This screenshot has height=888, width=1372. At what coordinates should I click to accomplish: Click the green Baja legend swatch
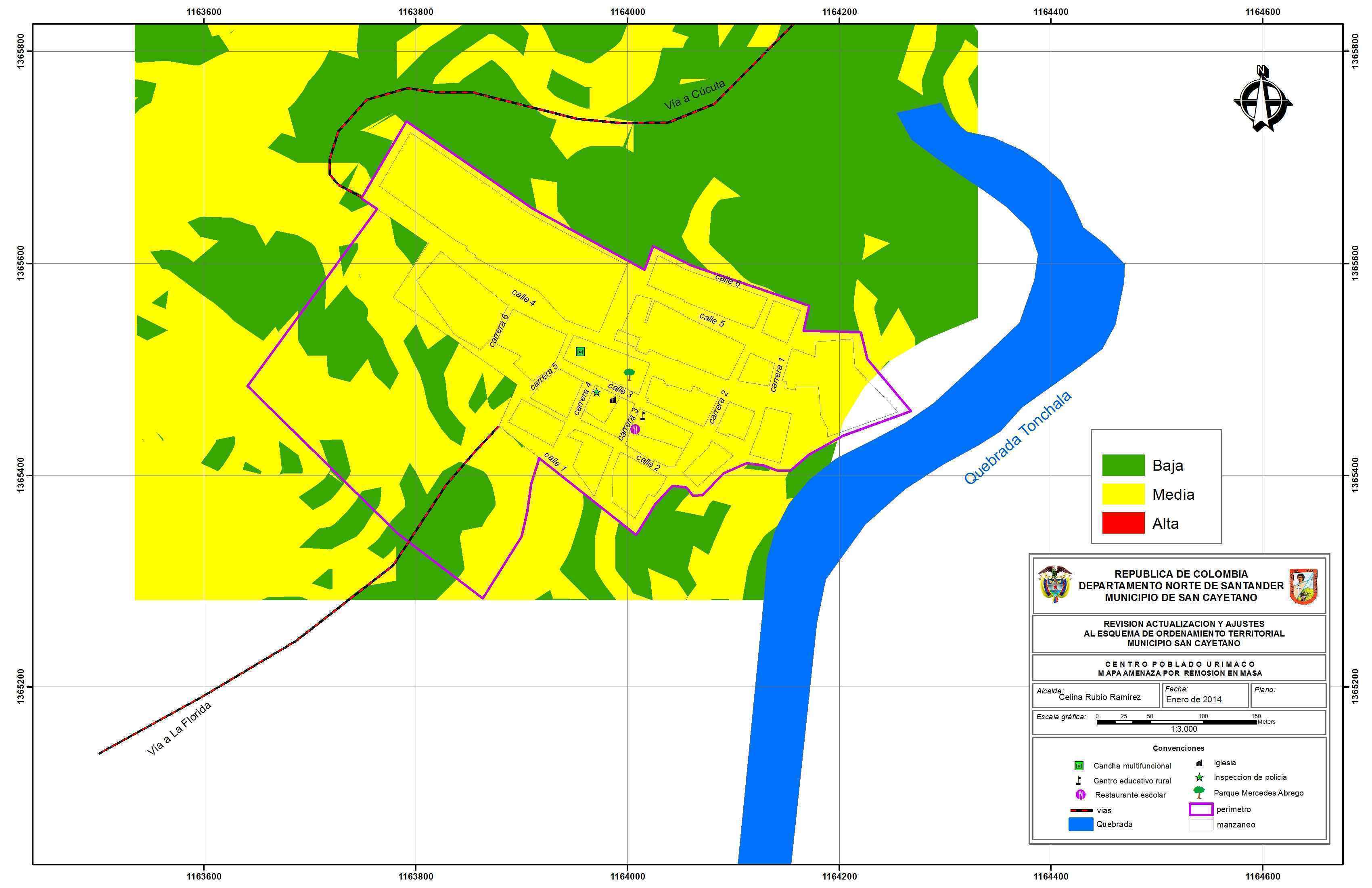[x=1123, y=465]
